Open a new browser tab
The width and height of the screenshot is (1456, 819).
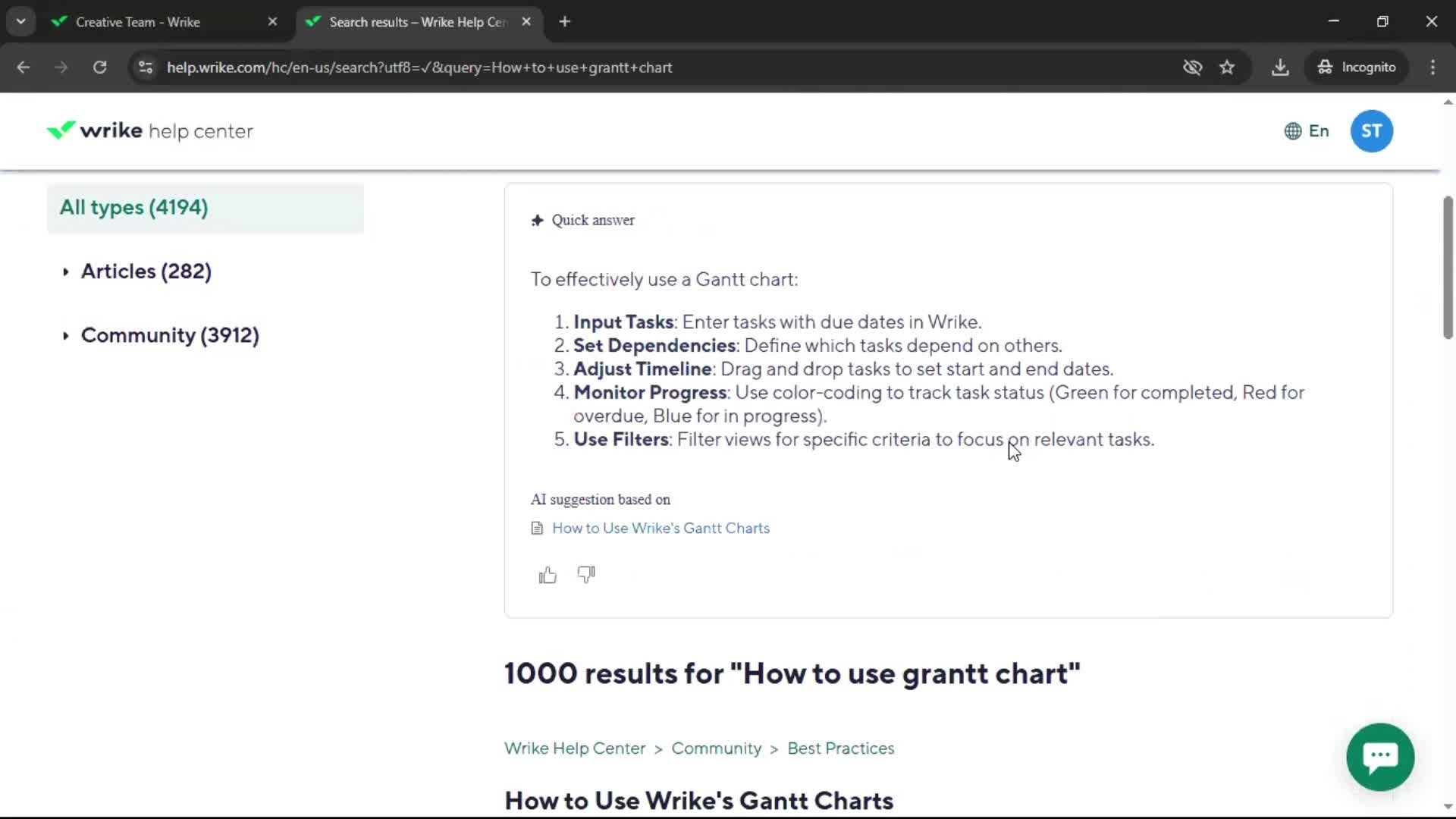[x=564, y=22]
